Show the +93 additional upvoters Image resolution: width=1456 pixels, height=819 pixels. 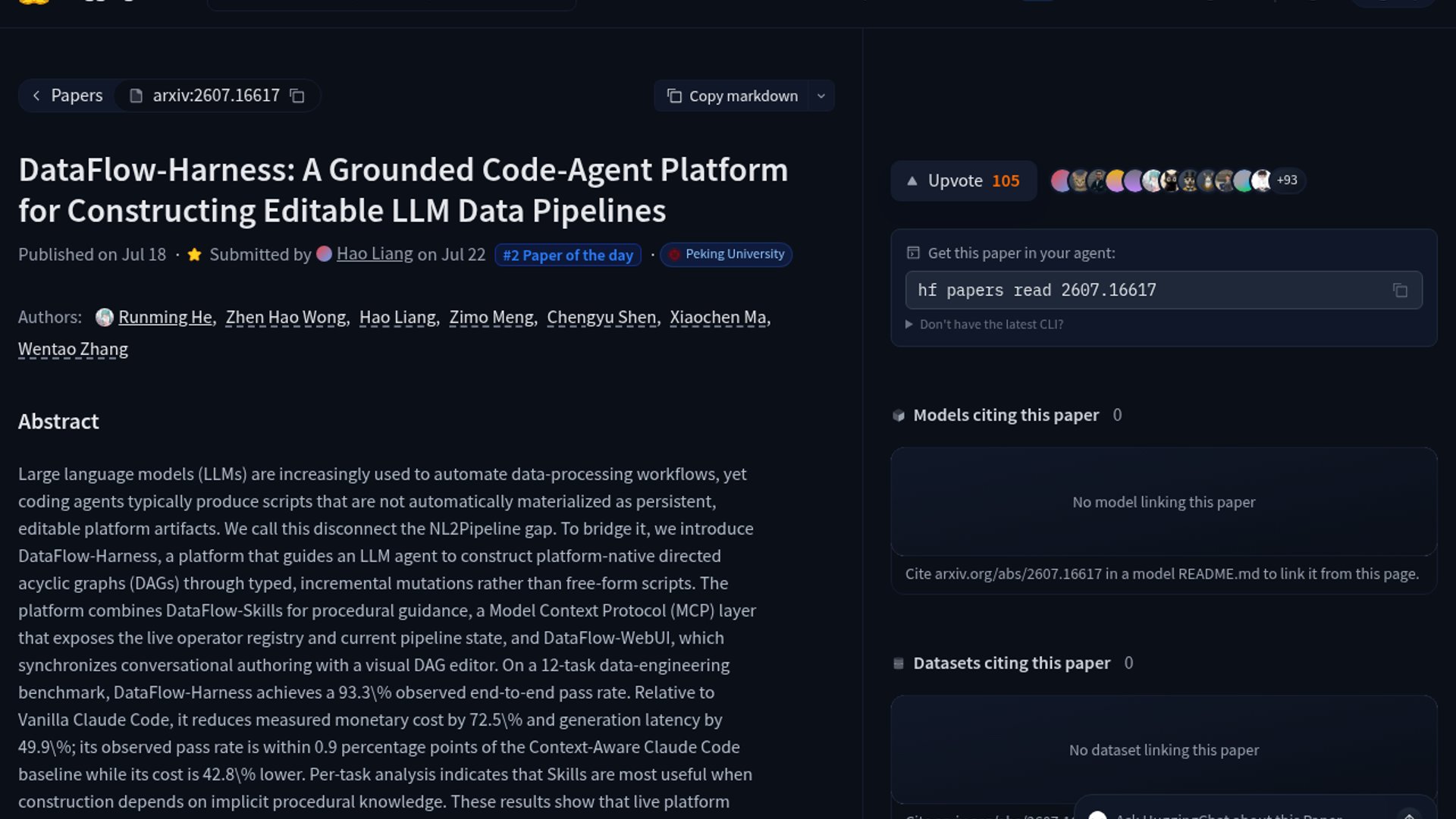(x=1287, y=180)
